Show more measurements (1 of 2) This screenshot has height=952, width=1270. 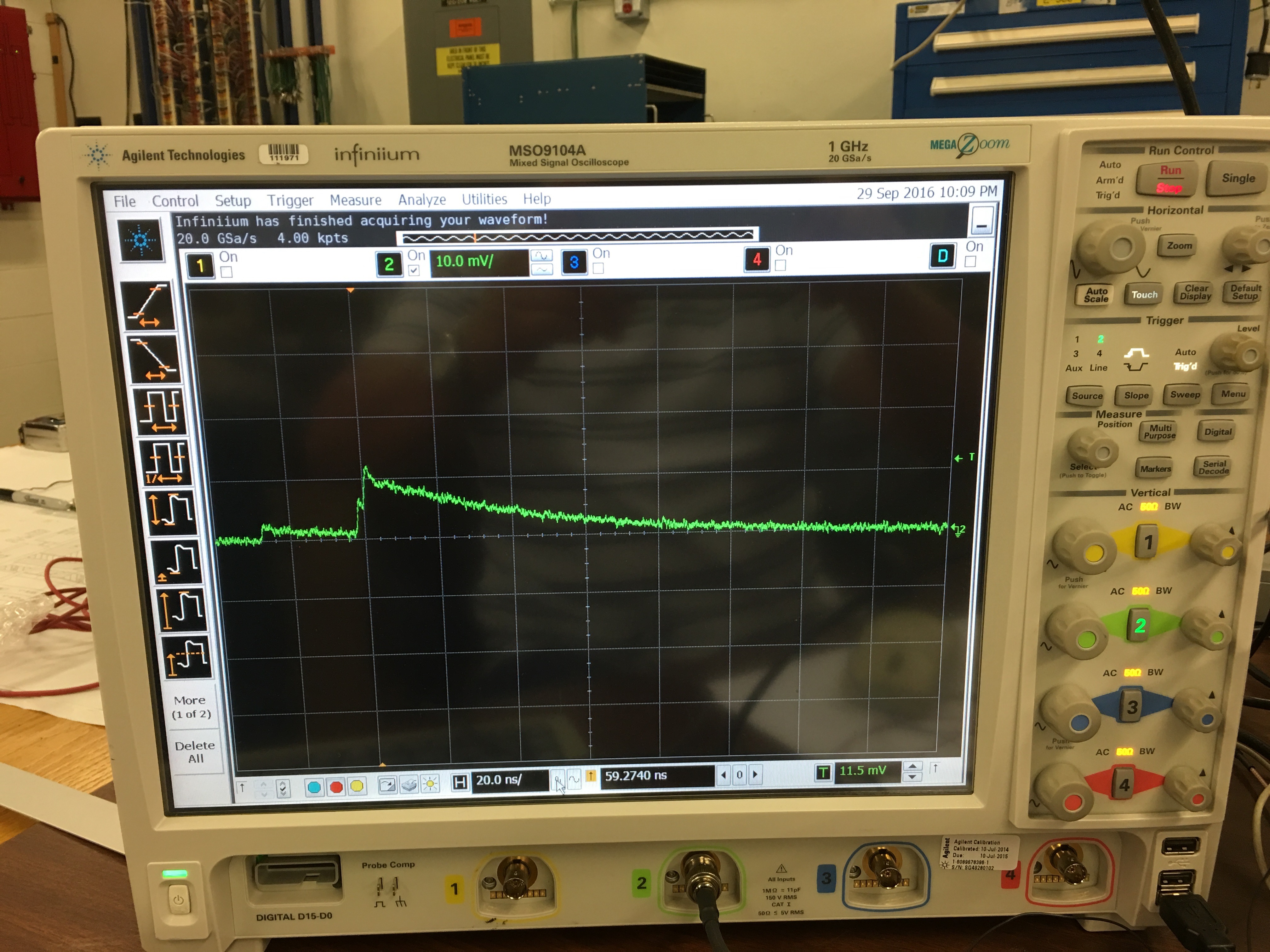click(192, 707)
